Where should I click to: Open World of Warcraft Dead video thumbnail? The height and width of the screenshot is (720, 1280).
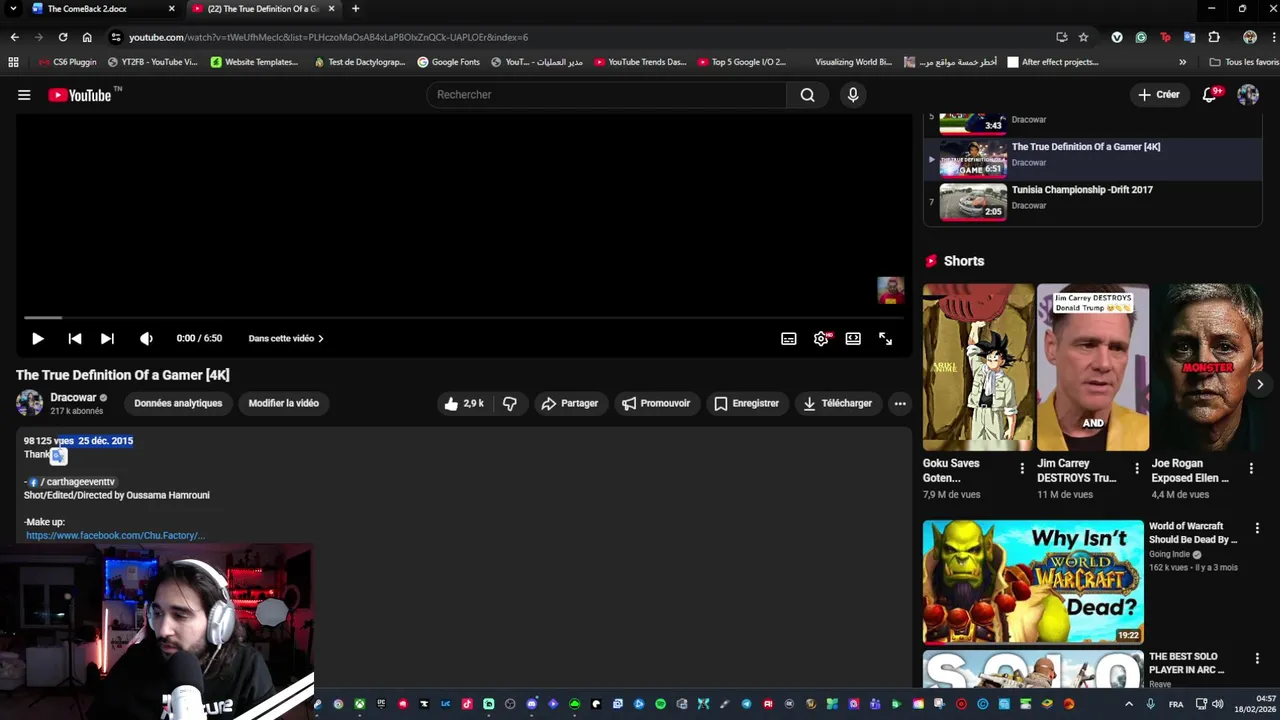pos(1033,582)
